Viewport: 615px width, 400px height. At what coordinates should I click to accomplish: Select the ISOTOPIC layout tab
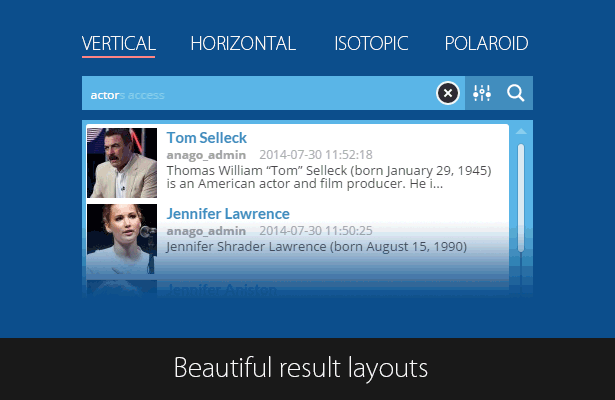click(x=371, y=44)
